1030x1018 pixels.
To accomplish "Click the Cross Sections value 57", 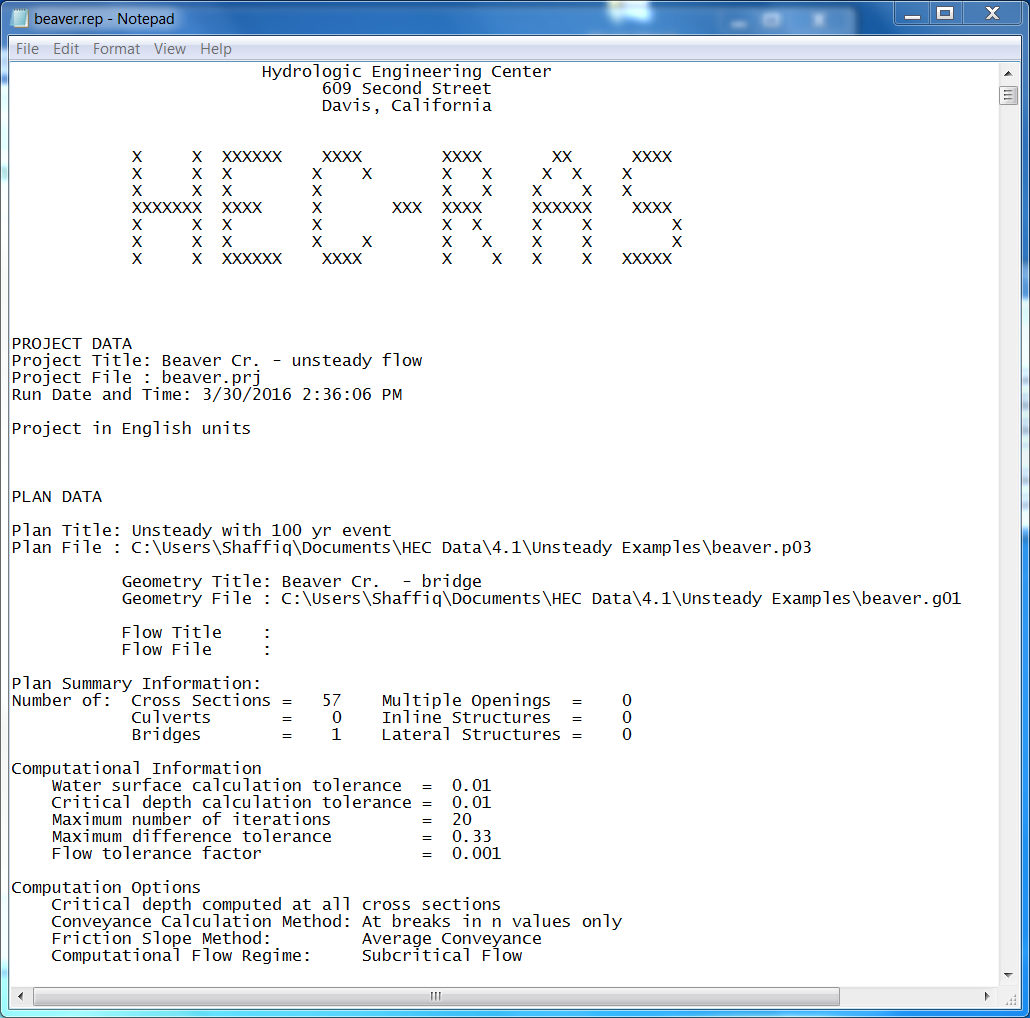I will click(332, 701).
